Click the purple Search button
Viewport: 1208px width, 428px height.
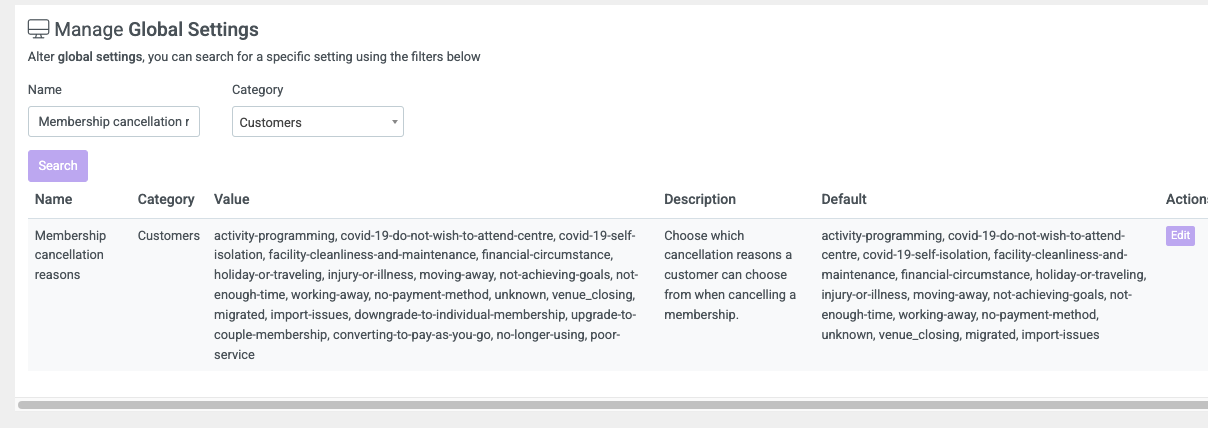pyautogui.click(x=58, y=166)
